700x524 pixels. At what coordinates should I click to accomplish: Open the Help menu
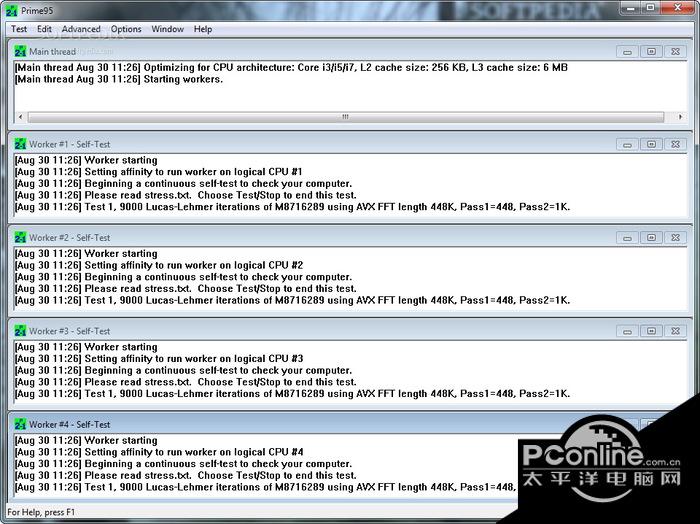[x=203, y=29]
